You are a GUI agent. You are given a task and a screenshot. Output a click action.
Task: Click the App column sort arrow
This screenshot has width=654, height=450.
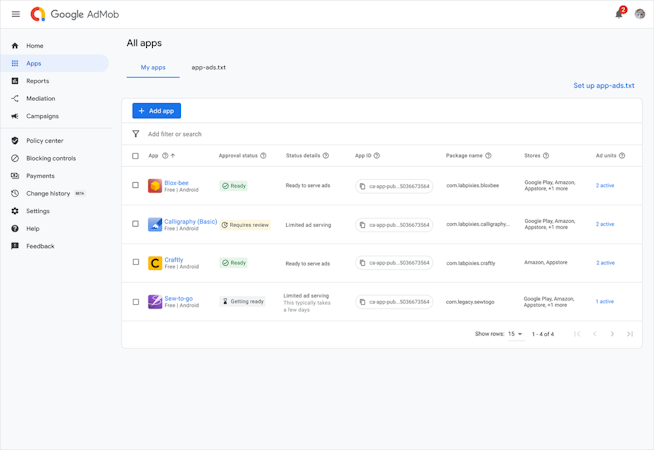(x=173, y=156)
